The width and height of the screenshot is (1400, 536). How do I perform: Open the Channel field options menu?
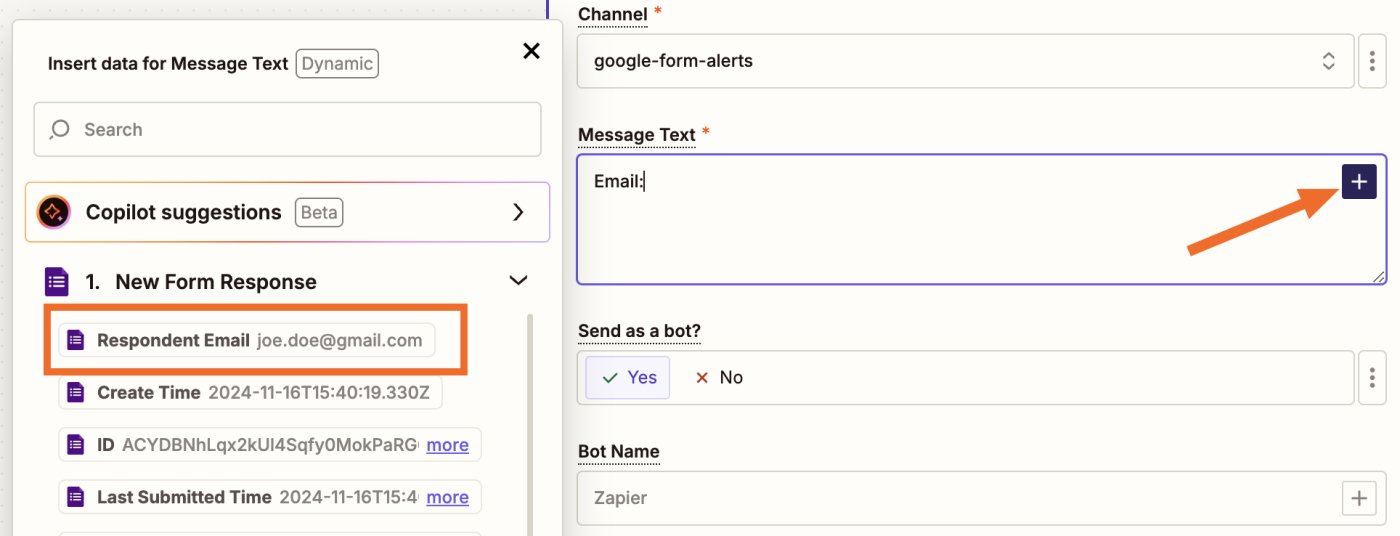coord(1372,61)
